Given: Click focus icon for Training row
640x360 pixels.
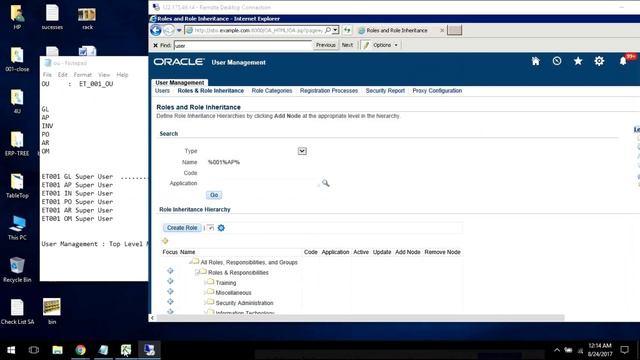Looking at the screenshot, I should (170, 281).
